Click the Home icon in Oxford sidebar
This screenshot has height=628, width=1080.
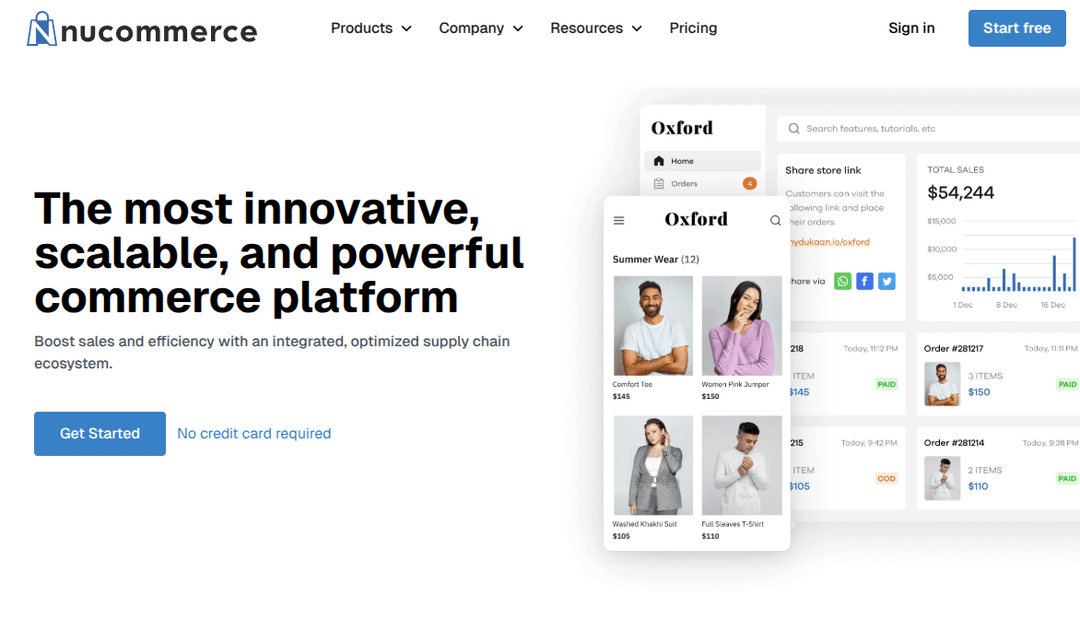pos(658,161)
